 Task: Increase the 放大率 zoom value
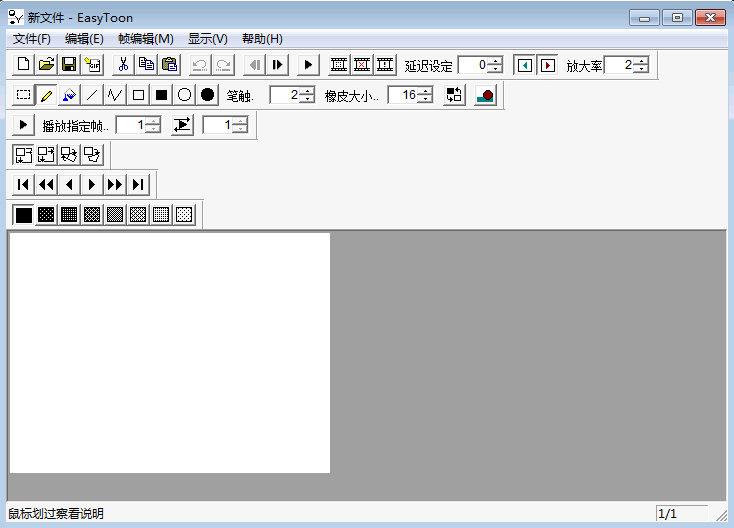[x=642, y=61]
